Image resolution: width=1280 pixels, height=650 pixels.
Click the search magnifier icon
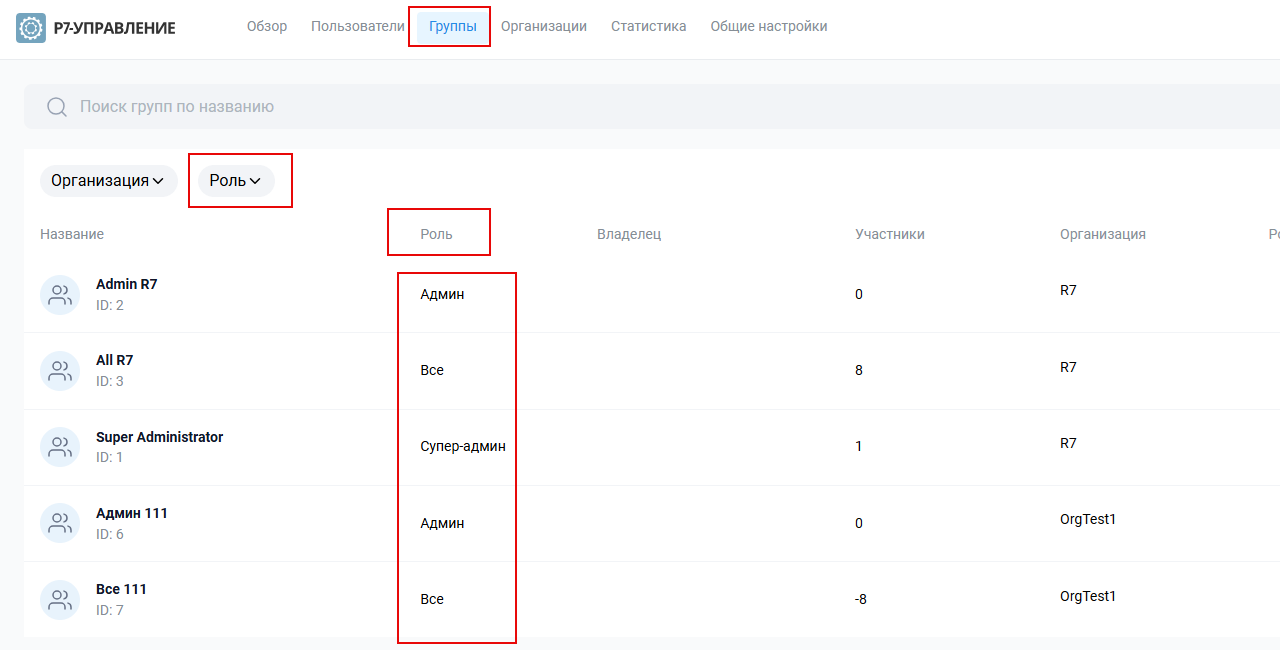(x=57, y=107)
